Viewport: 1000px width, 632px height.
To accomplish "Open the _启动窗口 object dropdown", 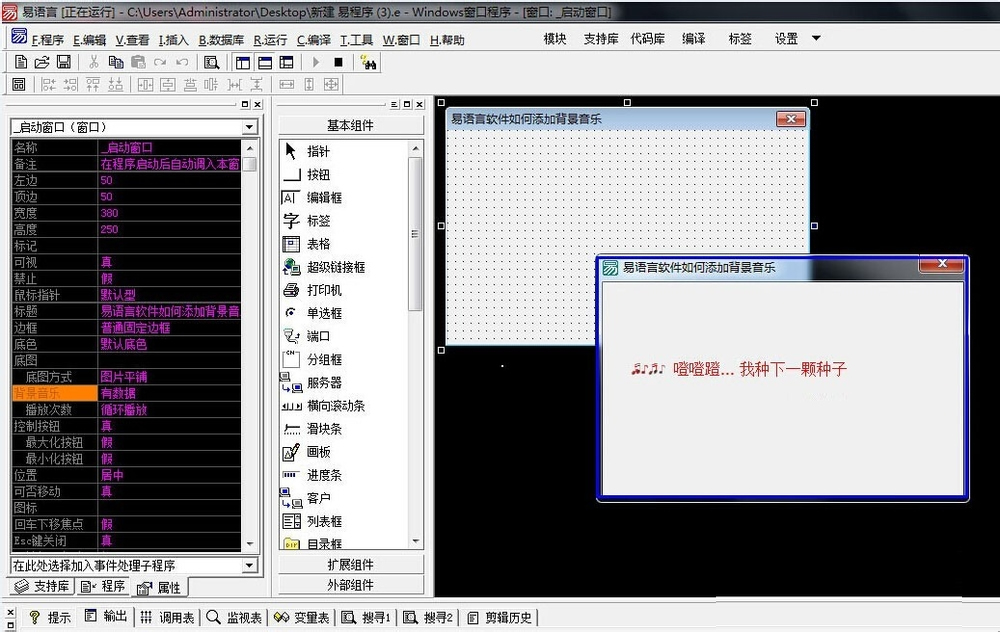I will (x=250, y=128).
